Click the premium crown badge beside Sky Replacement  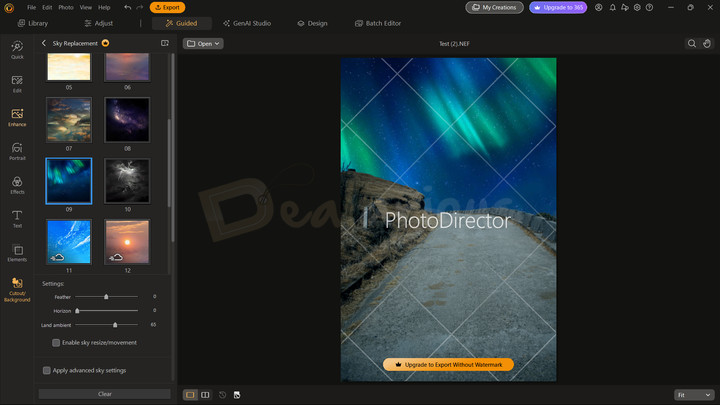coord(106,43)
